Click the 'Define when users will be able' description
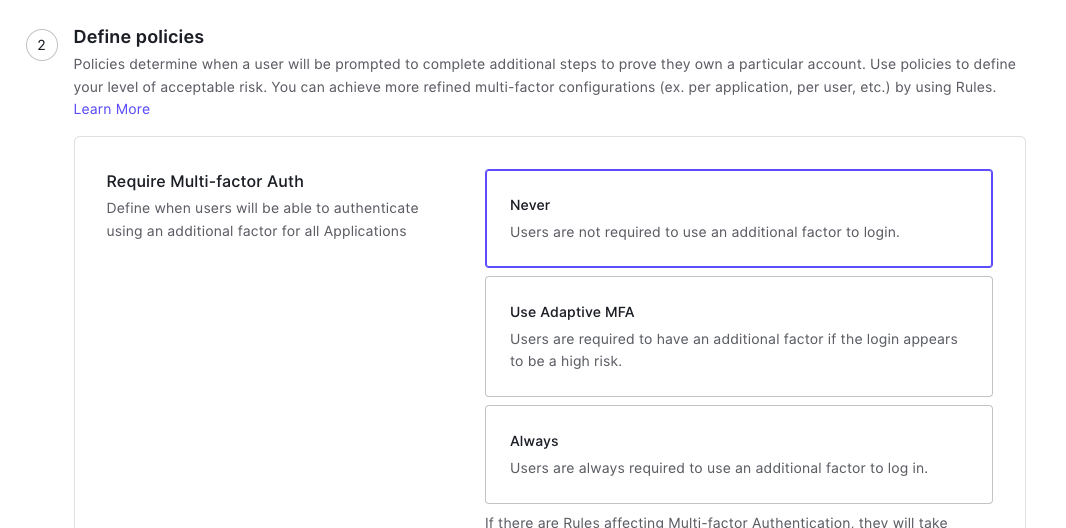 (262, 219)
